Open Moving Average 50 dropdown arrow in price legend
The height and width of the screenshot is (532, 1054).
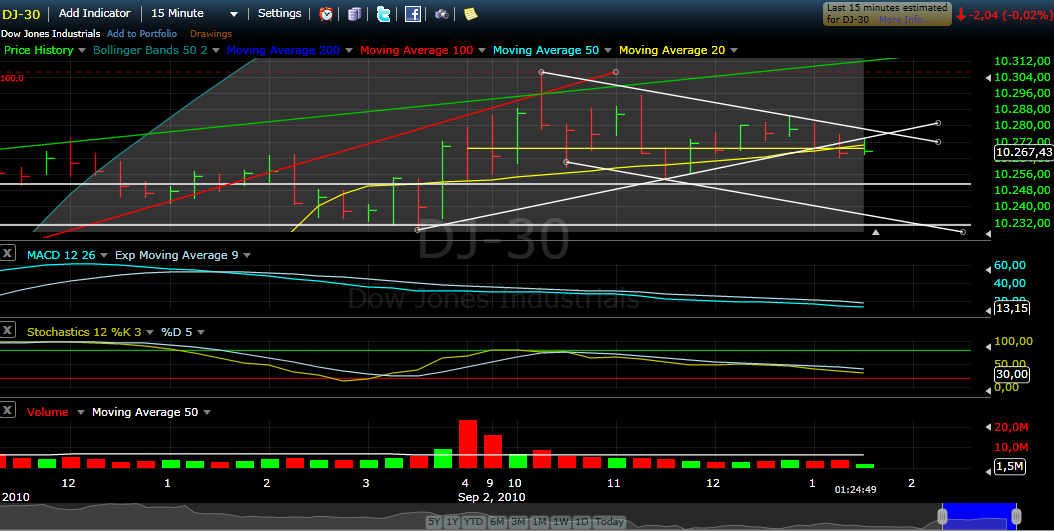click(608, 50)
